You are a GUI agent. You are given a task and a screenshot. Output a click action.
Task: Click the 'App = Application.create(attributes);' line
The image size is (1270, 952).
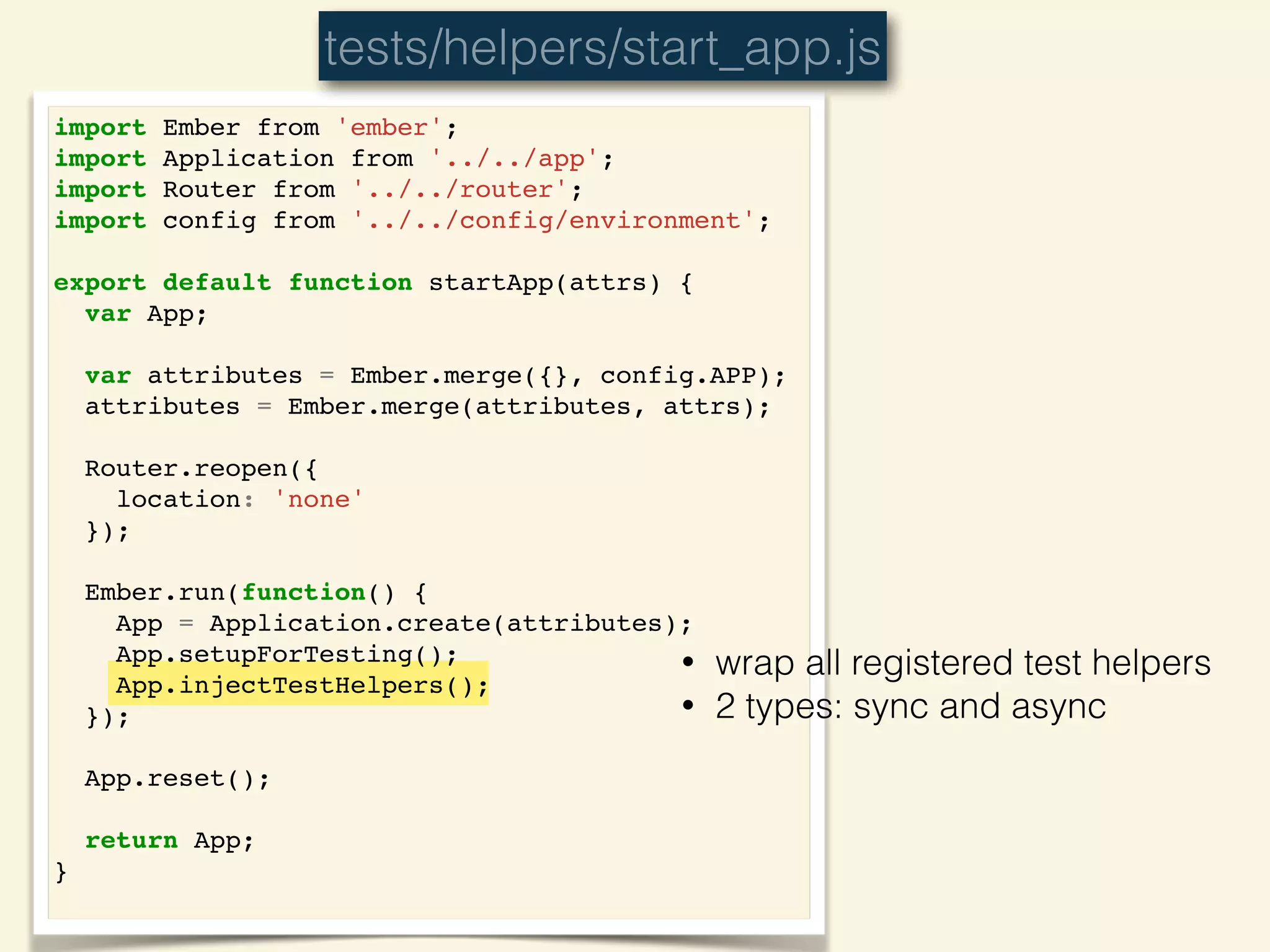click(x=404, y=624)
